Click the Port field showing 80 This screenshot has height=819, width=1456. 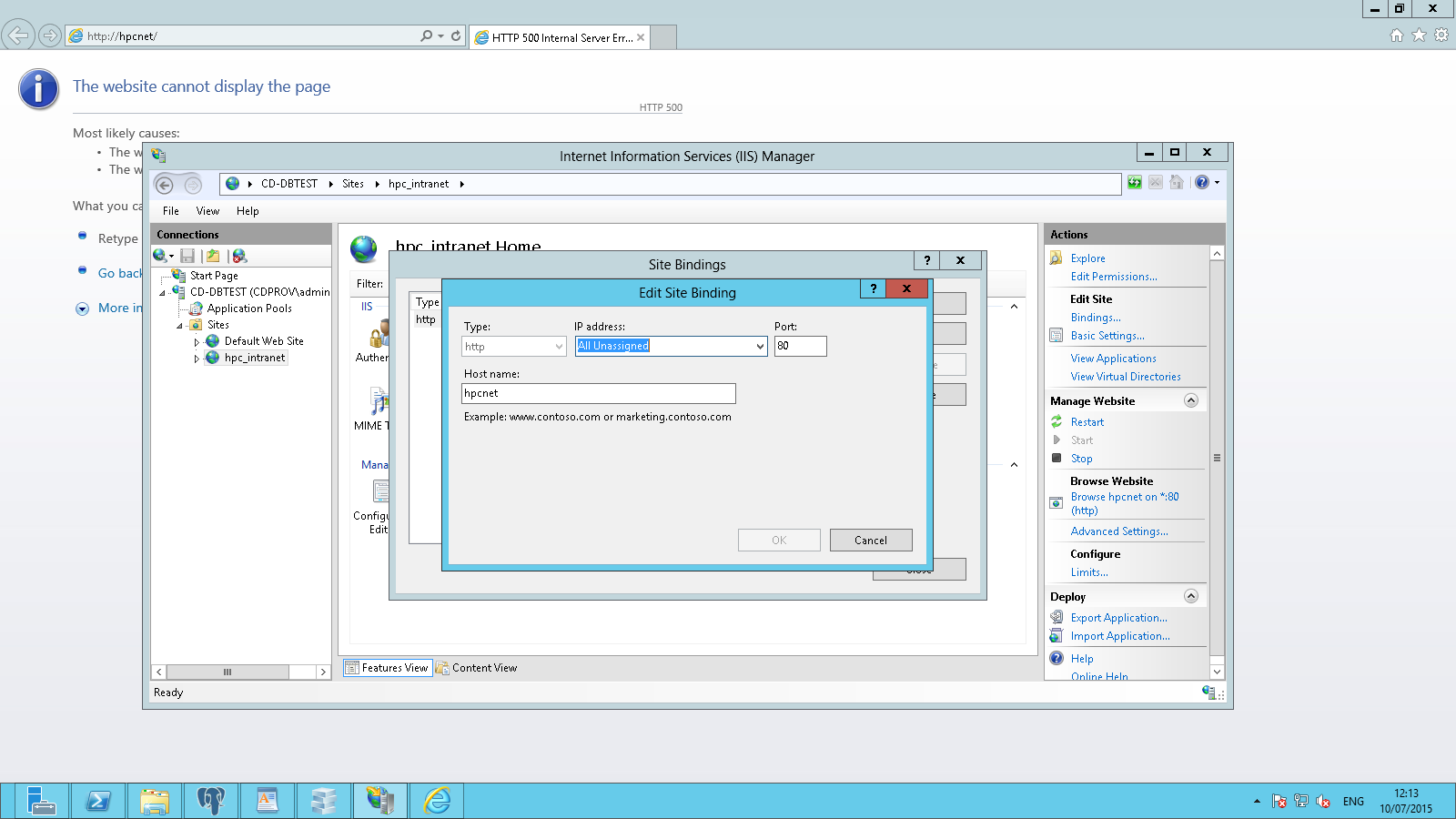[x=801, y=346]
